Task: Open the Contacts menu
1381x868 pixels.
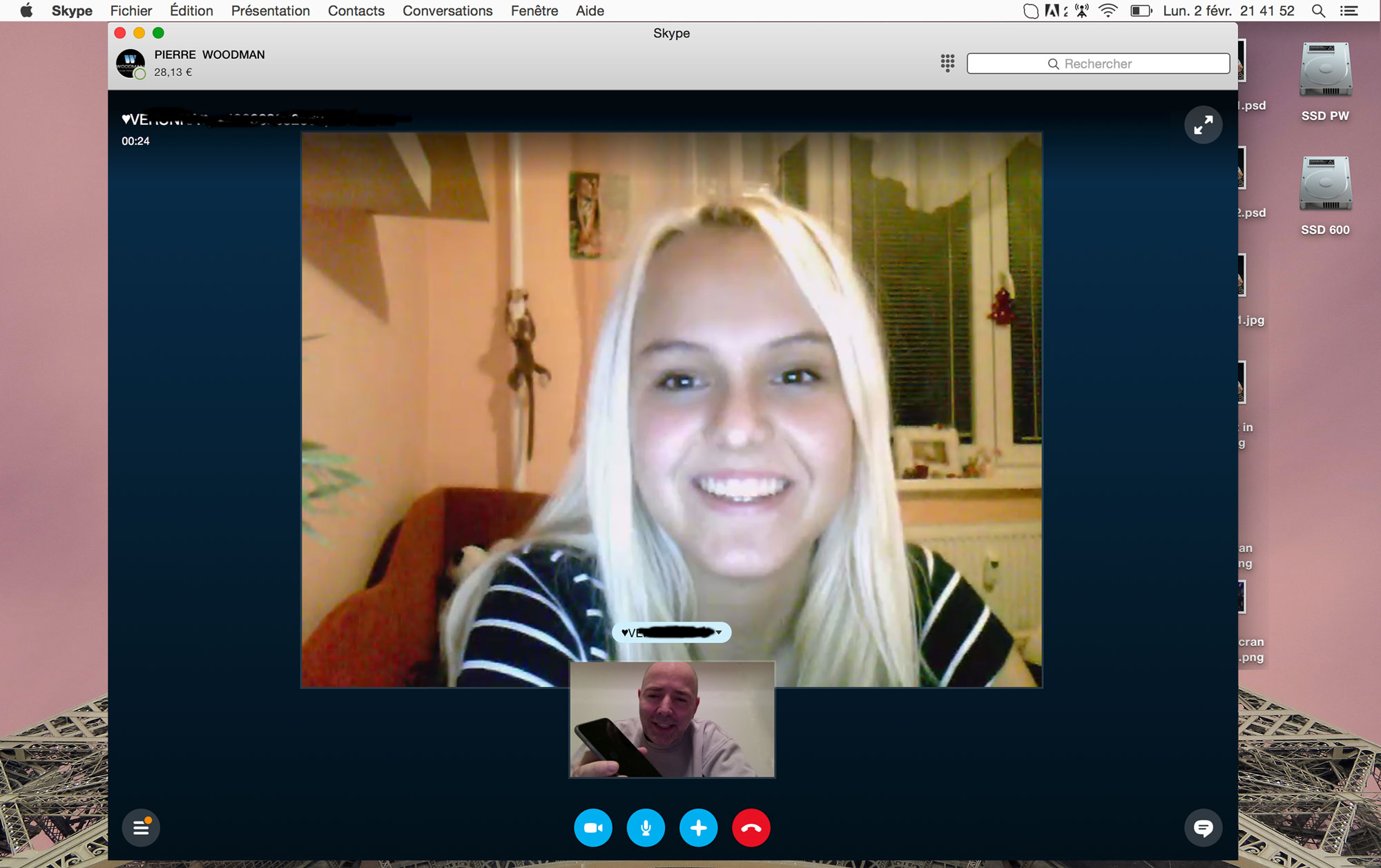Action: click(356, 11)
